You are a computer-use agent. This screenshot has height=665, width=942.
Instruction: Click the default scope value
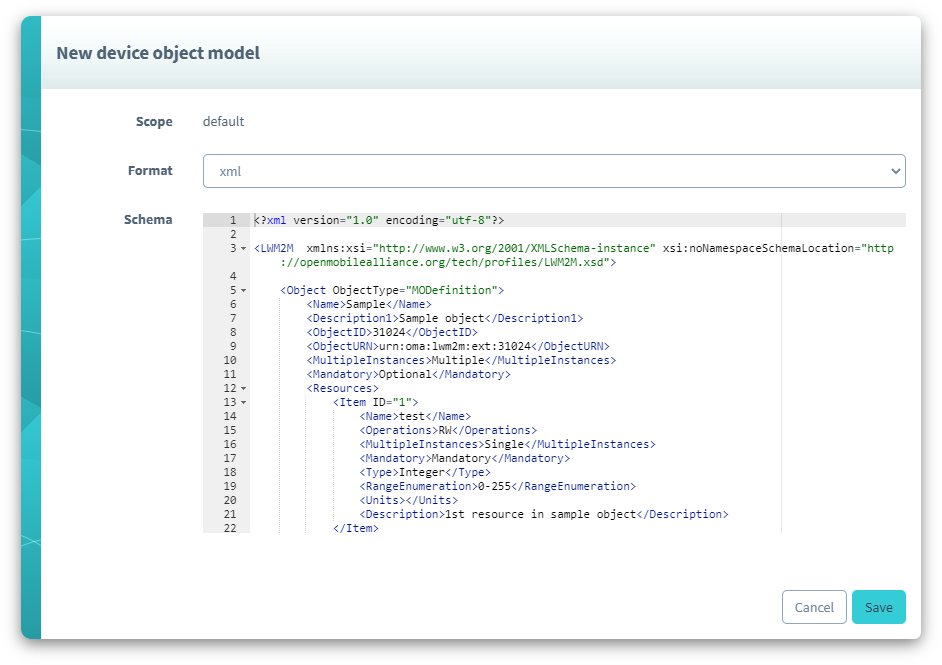click(x=224, y=121)
